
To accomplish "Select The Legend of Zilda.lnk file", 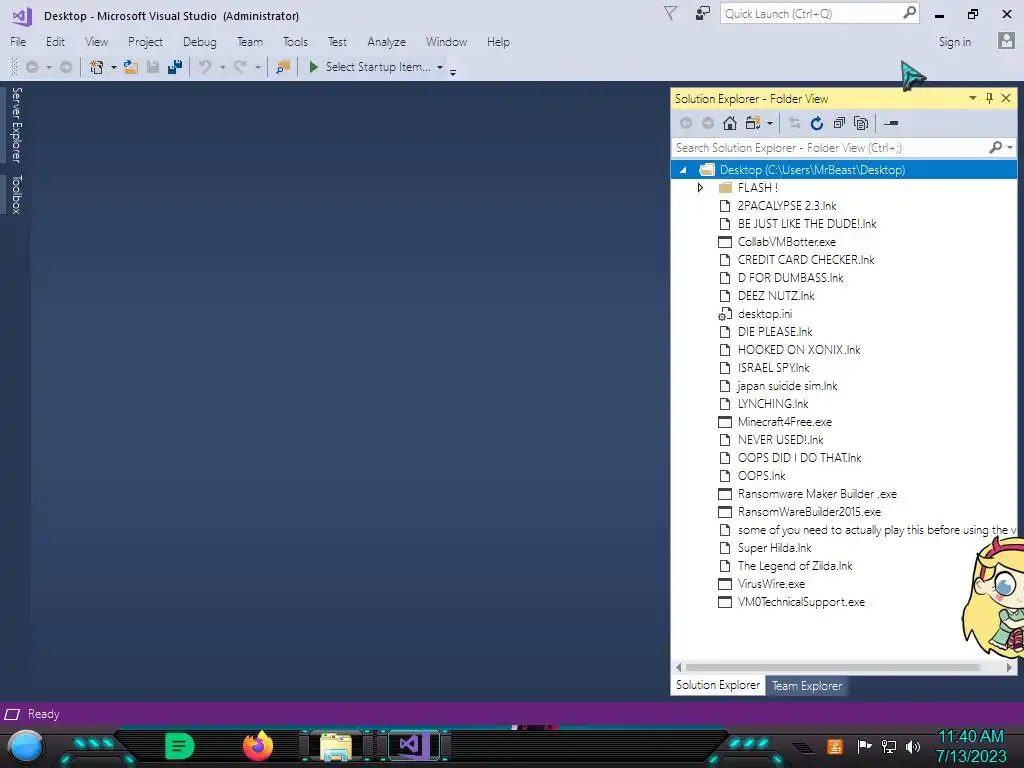I will coord(795,566).
